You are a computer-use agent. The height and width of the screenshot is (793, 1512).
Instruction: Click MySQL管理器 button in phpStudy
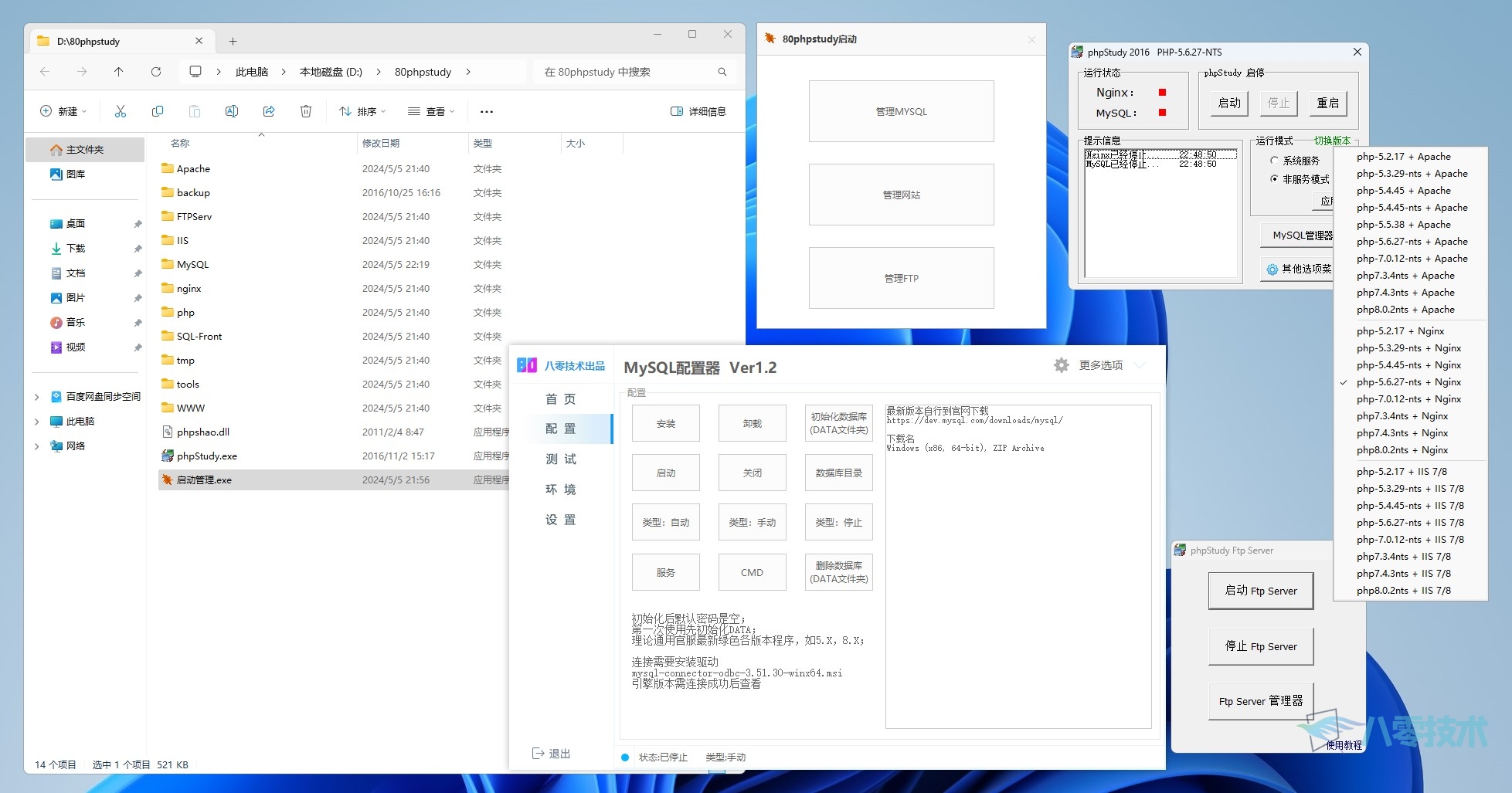click(x=1298, y=236)
